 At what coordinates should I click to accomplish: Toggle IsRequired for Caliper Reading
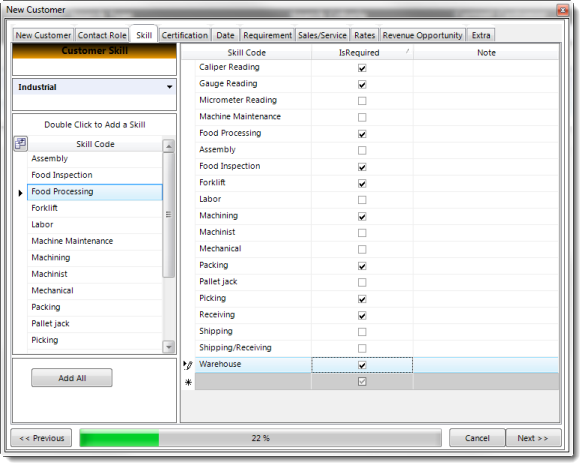[x=362, y=68]
